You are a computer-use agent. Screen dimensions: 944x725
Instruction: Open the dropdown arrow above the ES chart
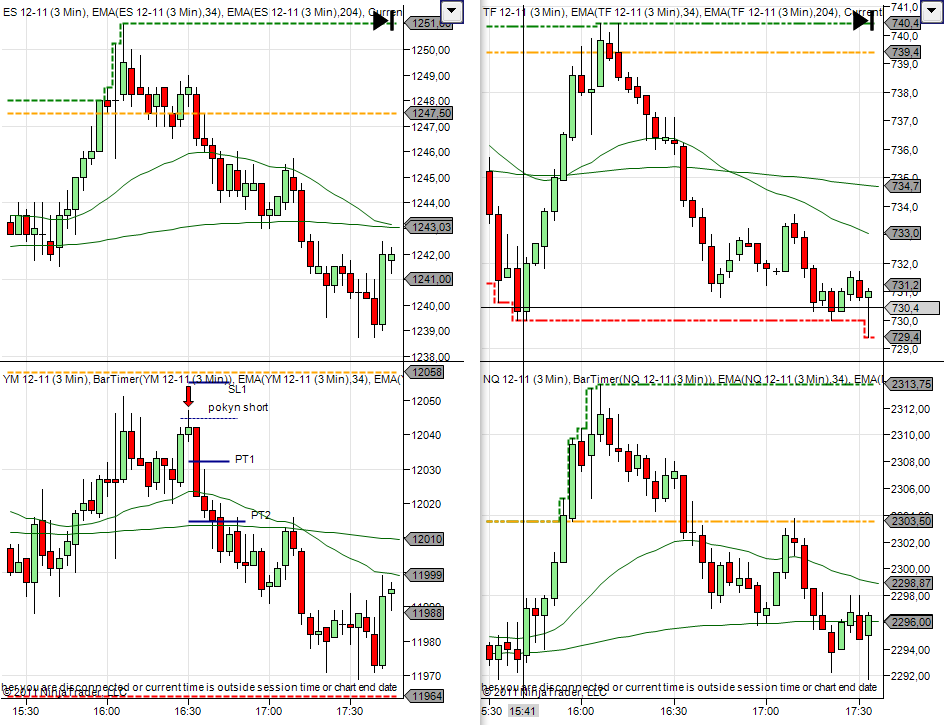tap(452, 11)
